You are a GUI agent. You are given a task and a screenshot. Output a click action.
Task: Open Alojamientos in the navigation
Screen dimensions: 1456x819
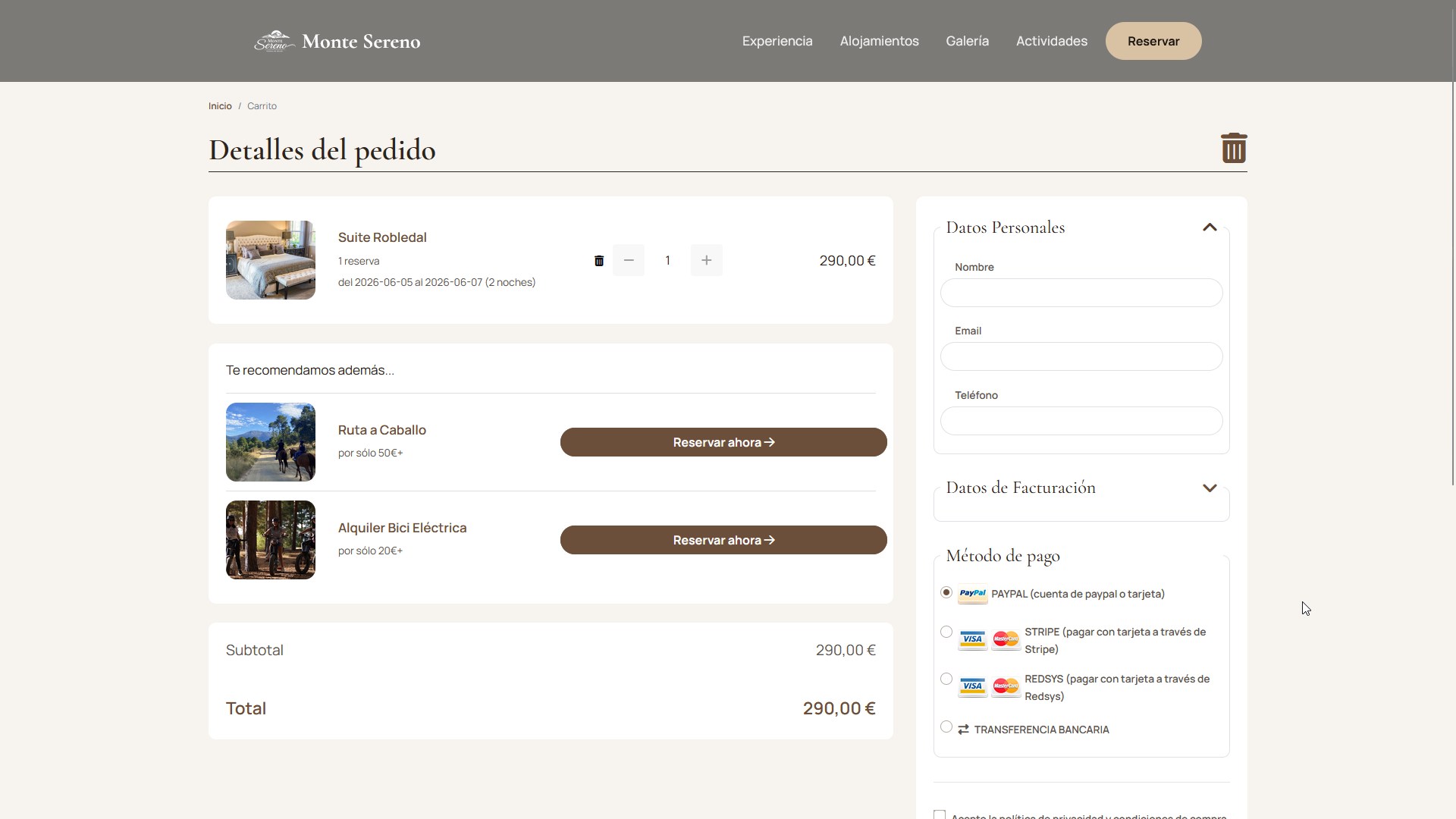(x=879, y=41)
